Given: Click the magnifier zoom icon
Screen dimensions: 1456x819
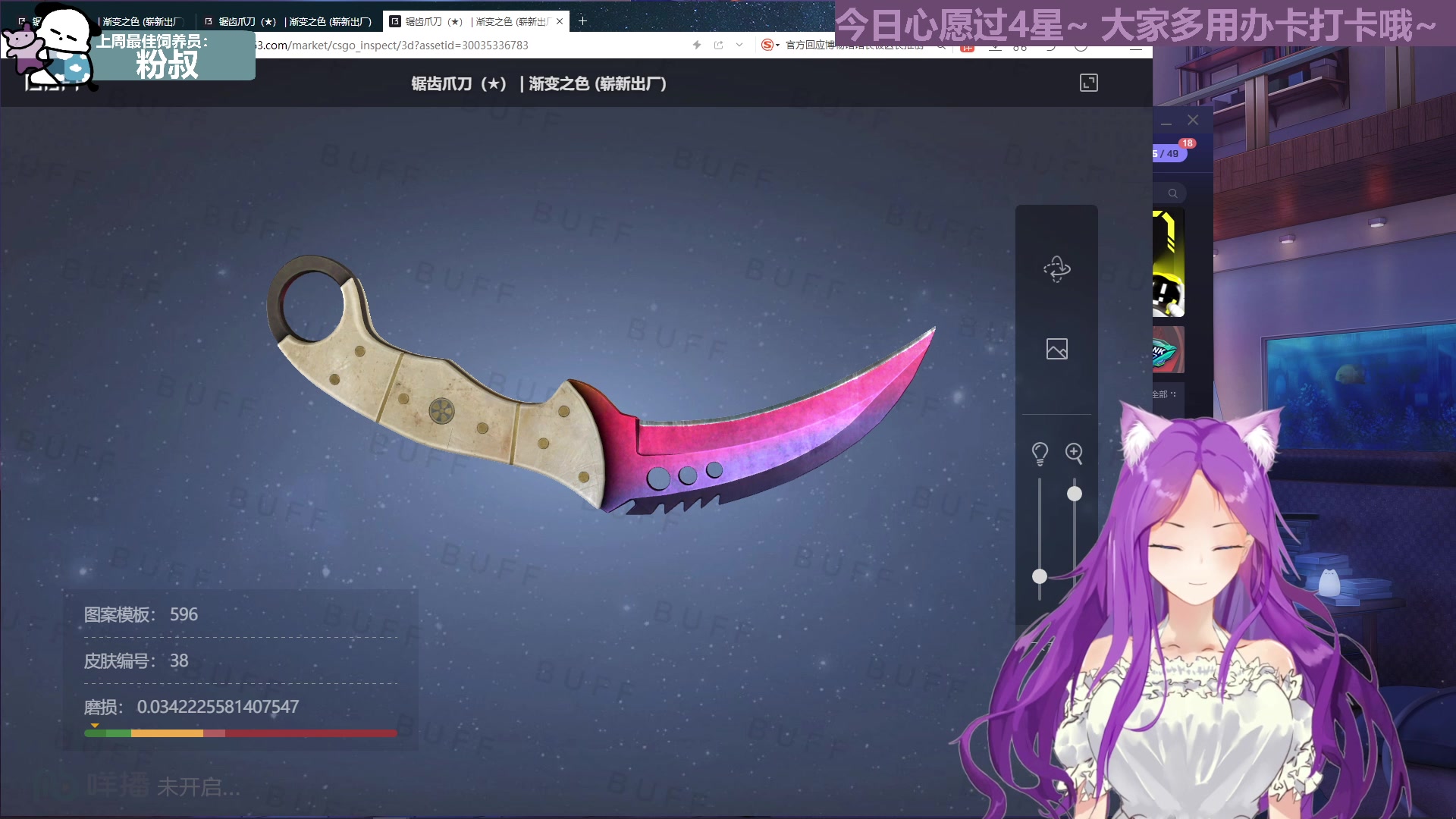Looking at the screenshot, I should [1074, 453].
